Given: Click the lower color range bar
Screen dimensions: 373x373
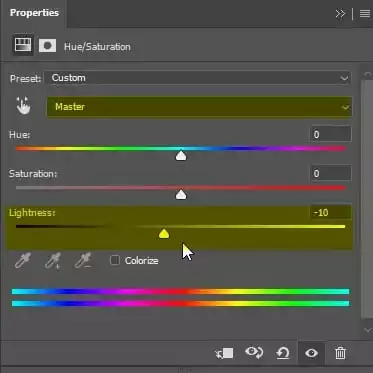Looking at the screenshot, I should click(x=180, y=303).
